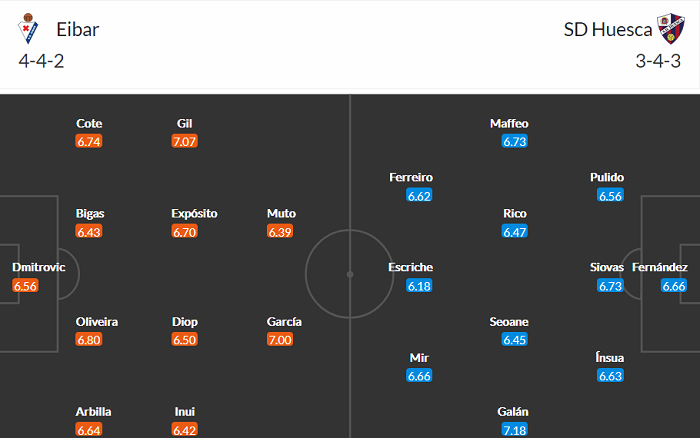Screen dimensions: 700x438
Task: Select player Inui on Eibar side
Action: pos(184,411)
